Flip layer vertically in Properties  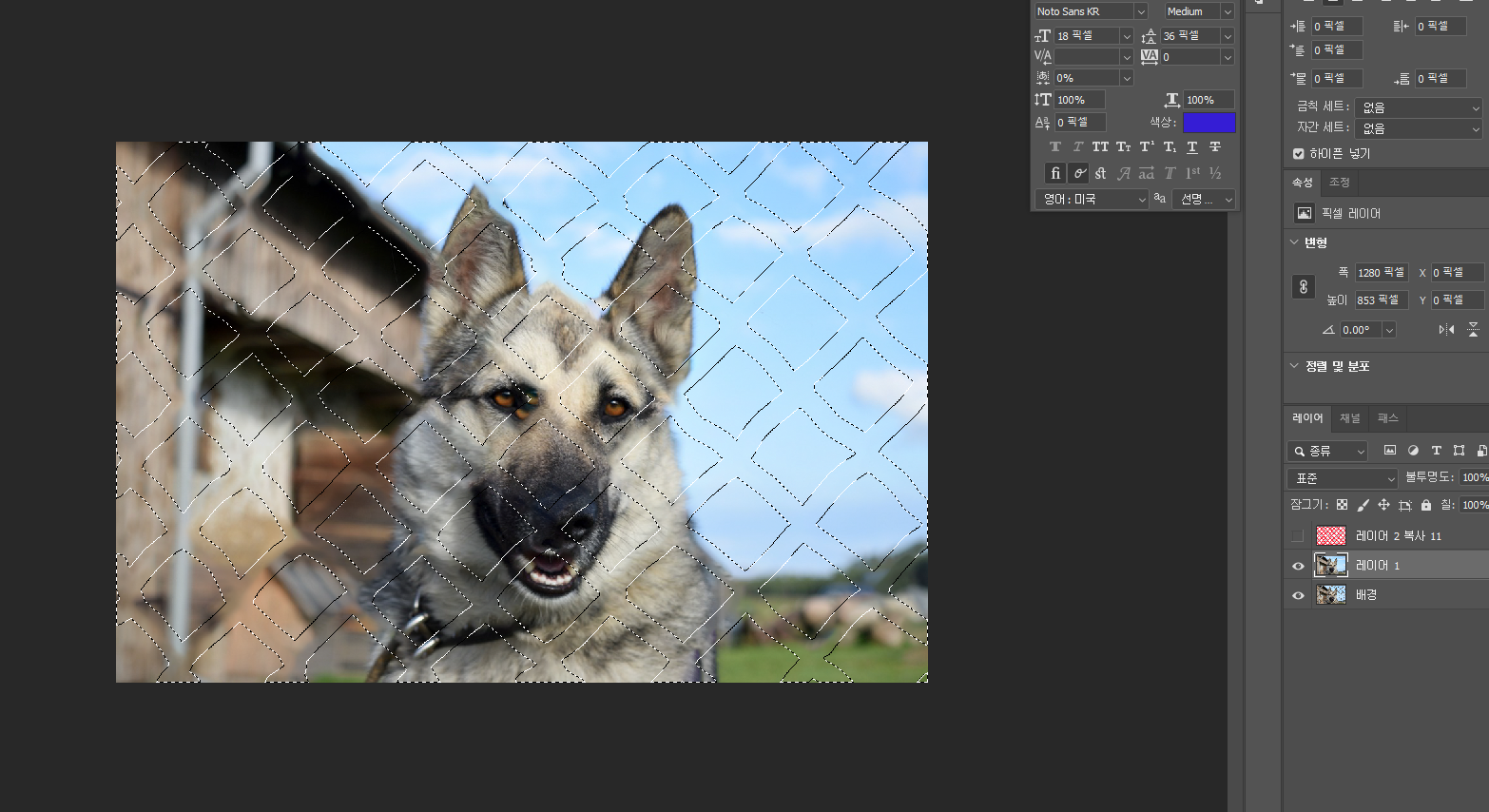coord(1473,330)
